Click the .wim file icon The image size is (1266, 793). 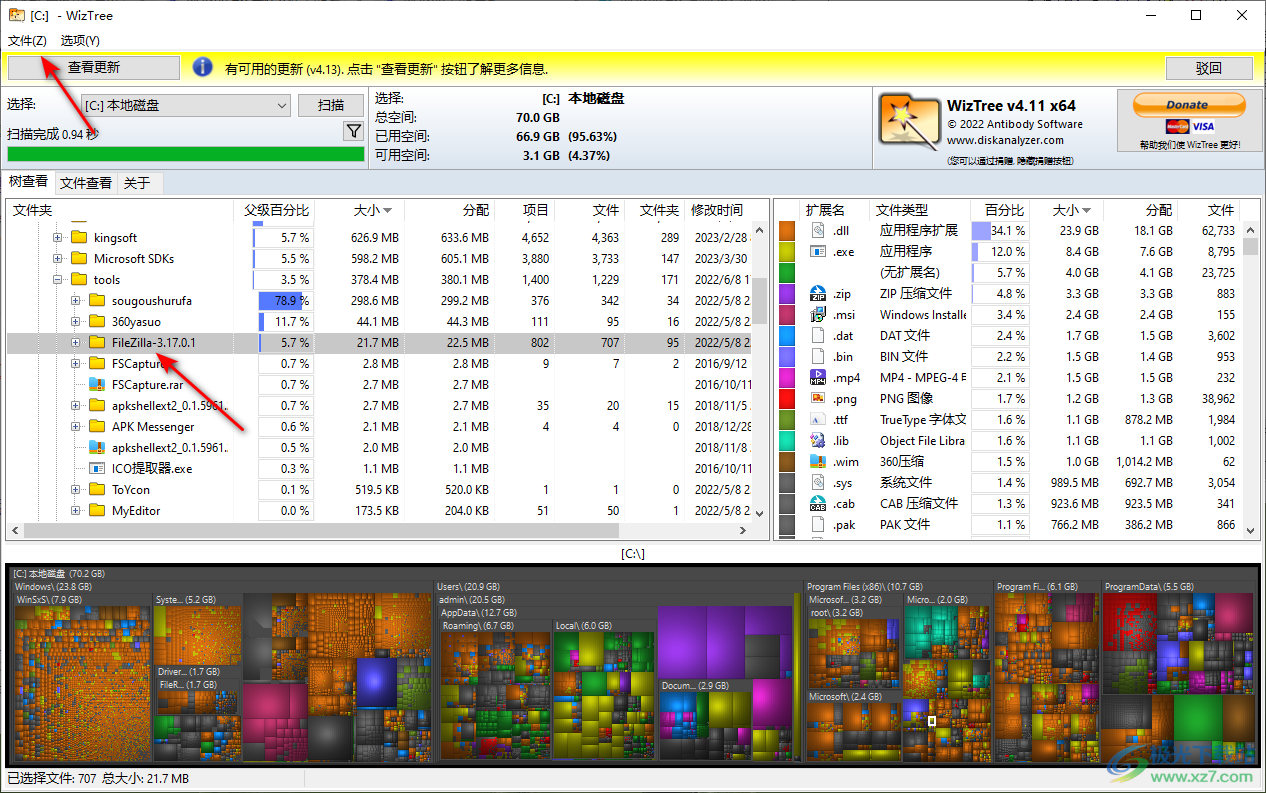pyautogui.click(x=818, y=461)
